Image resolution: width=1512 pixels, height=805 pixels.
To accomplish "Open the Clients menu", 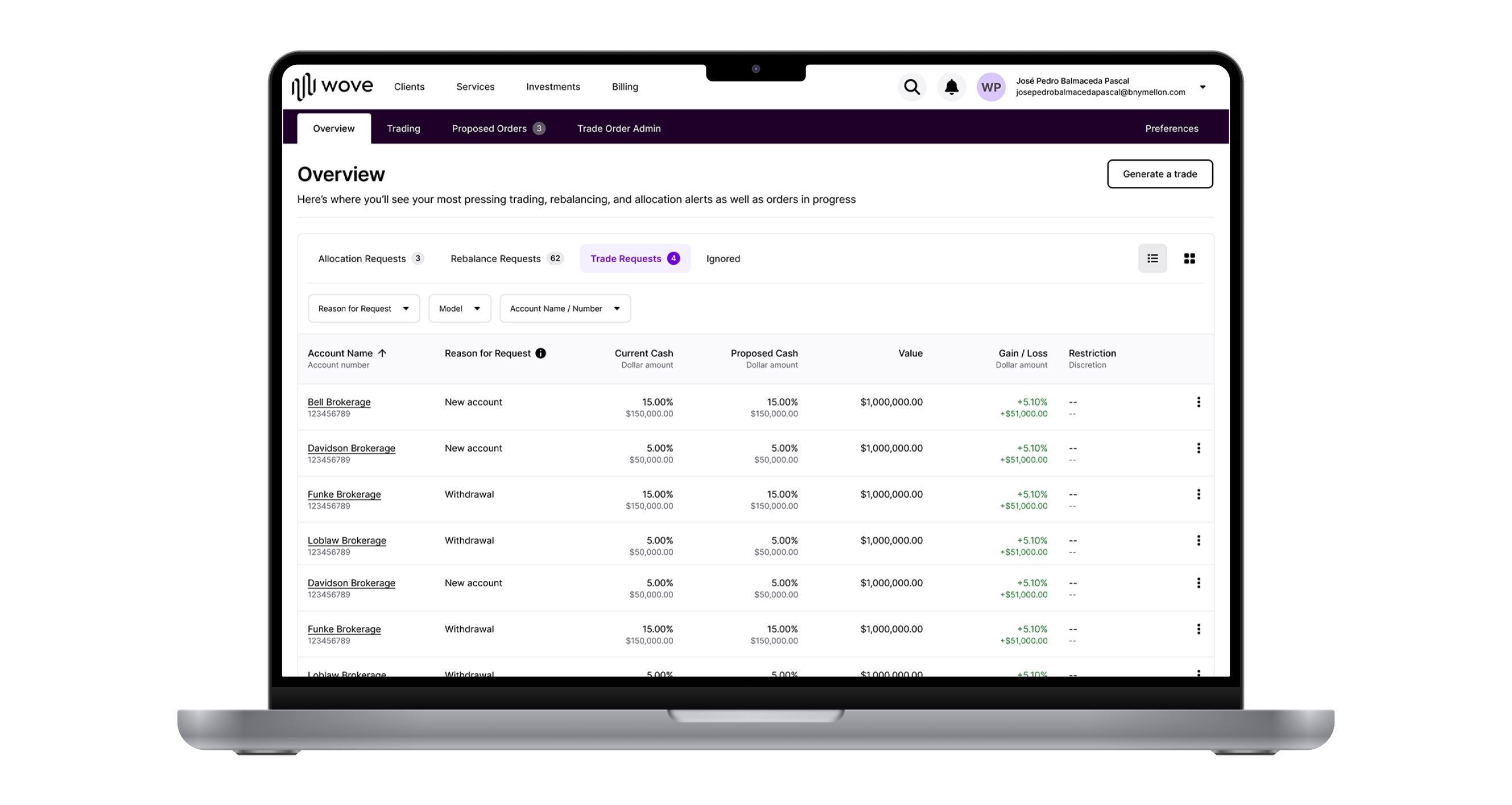I will click(409, 87).
